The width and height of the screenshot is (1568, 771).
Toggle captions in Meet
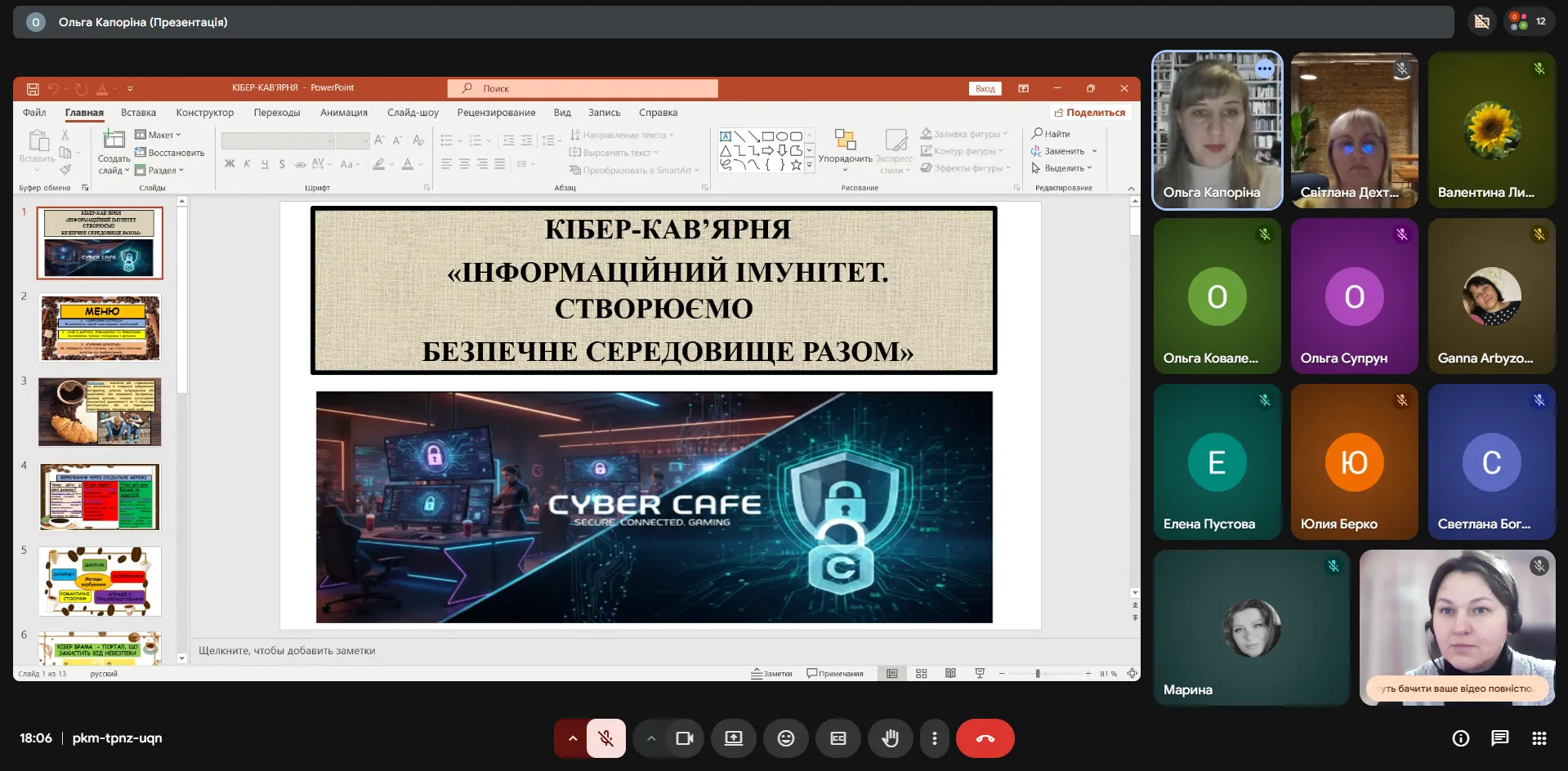click(838, 738)
